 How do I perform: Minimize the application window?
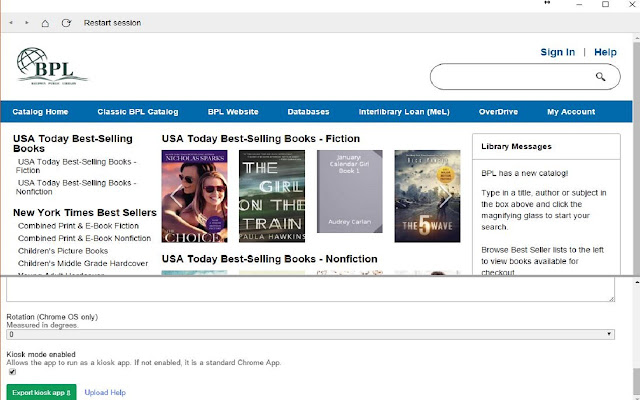pos(580,4)
